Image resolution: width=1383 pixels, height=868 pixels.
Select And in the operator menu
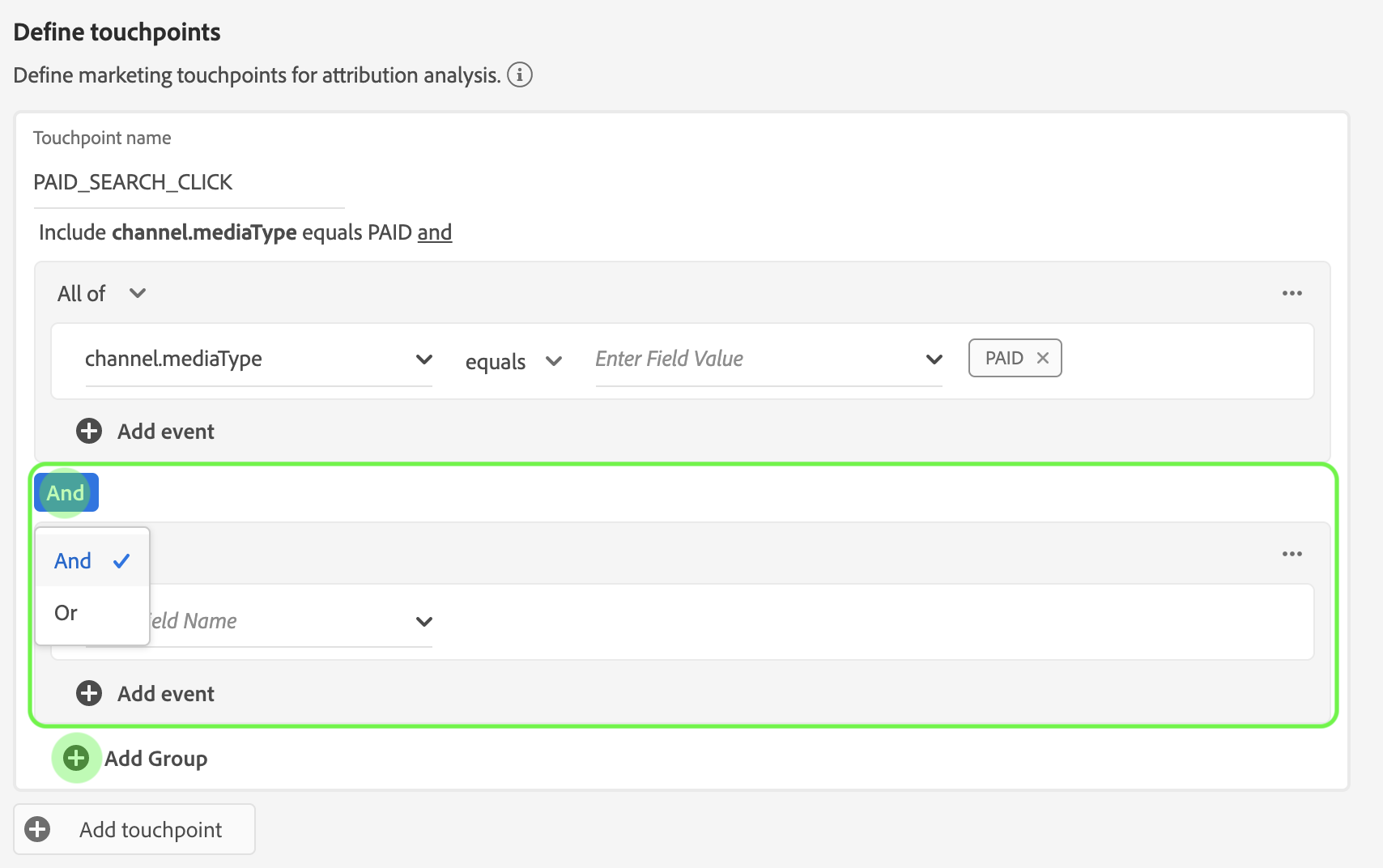73,561
